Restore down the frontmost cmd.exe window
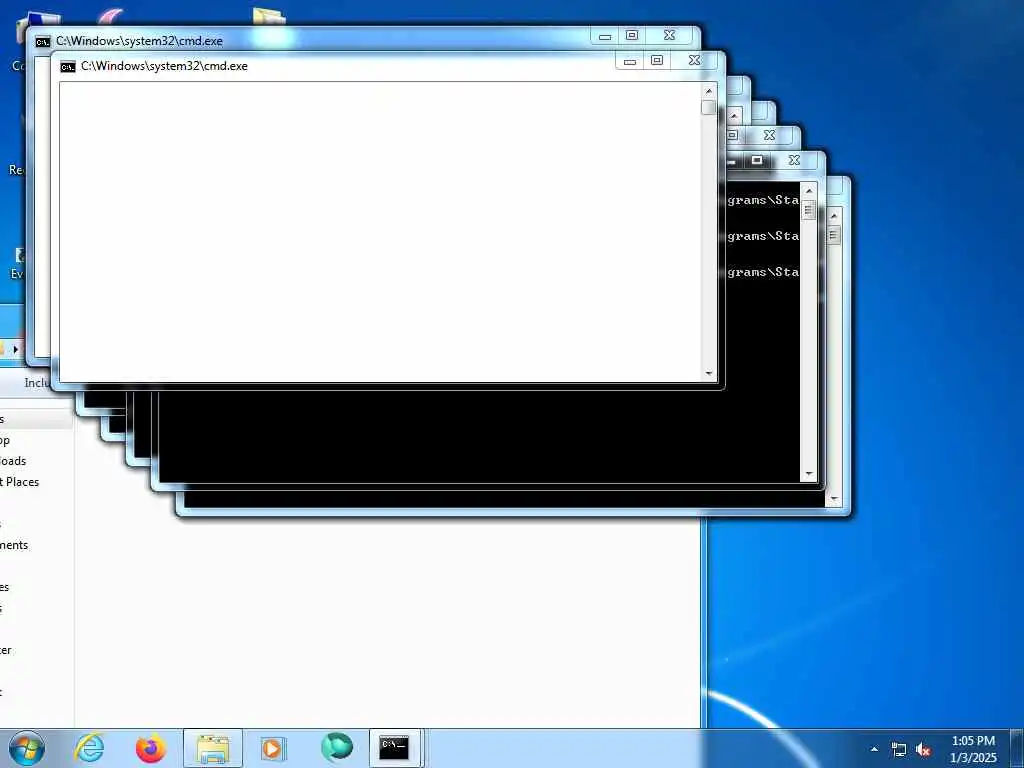This screenshot has width=1024, height=768. (x=656, y=61)
